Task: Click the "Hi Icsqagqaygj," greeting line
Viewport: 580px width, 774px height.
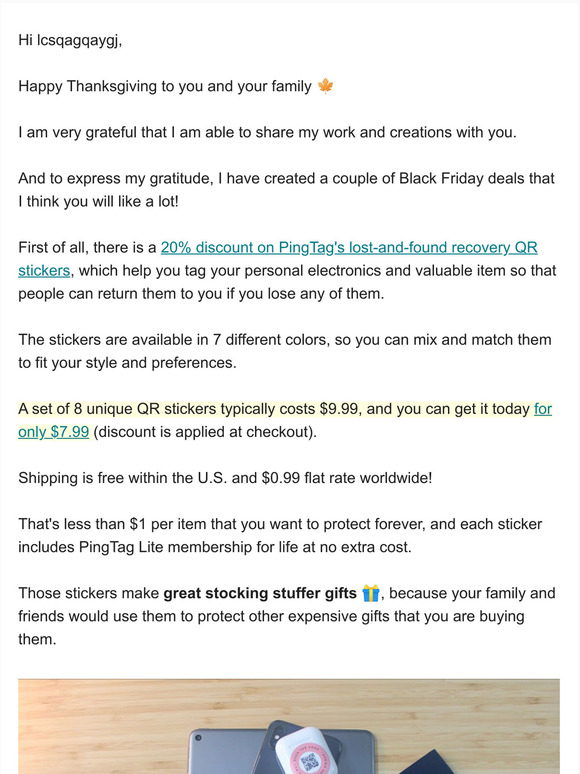Action: (70, 40)
